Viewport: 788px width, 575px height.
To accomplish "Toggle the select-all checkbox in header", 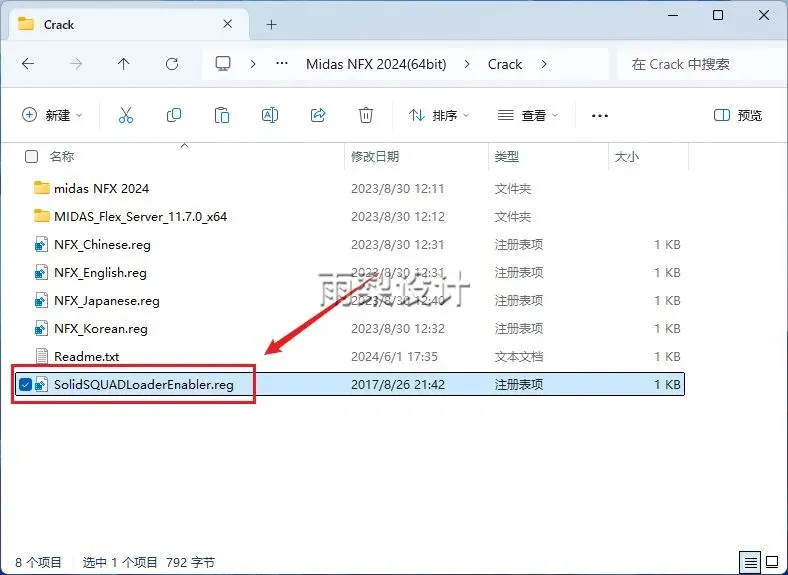I will coord(31,157).
